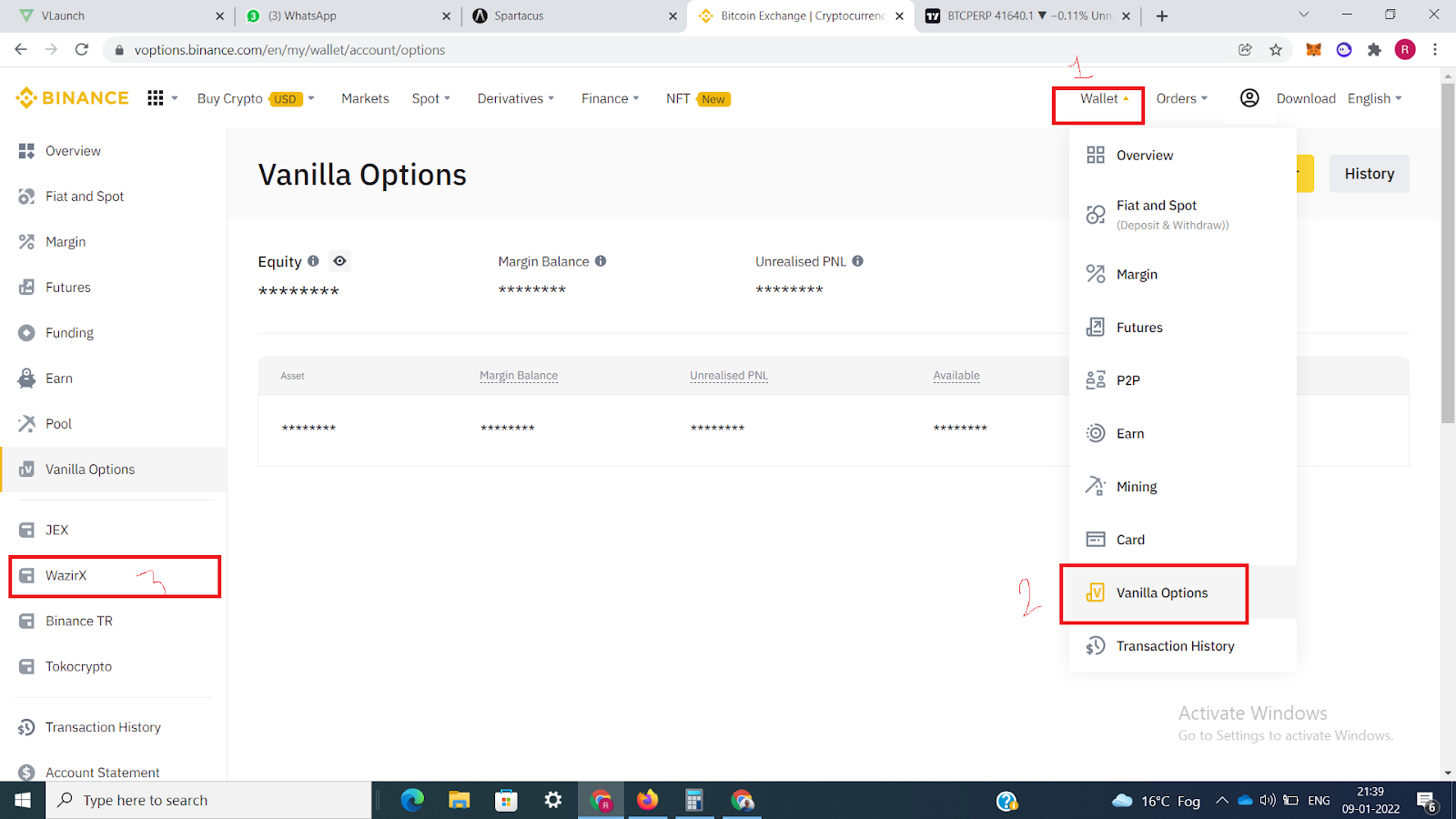The width and height of the screenshot is (1456, 819).
Task: Choose Margin in Wallet dropdown menu
Action: click(x=1183, y=274)
